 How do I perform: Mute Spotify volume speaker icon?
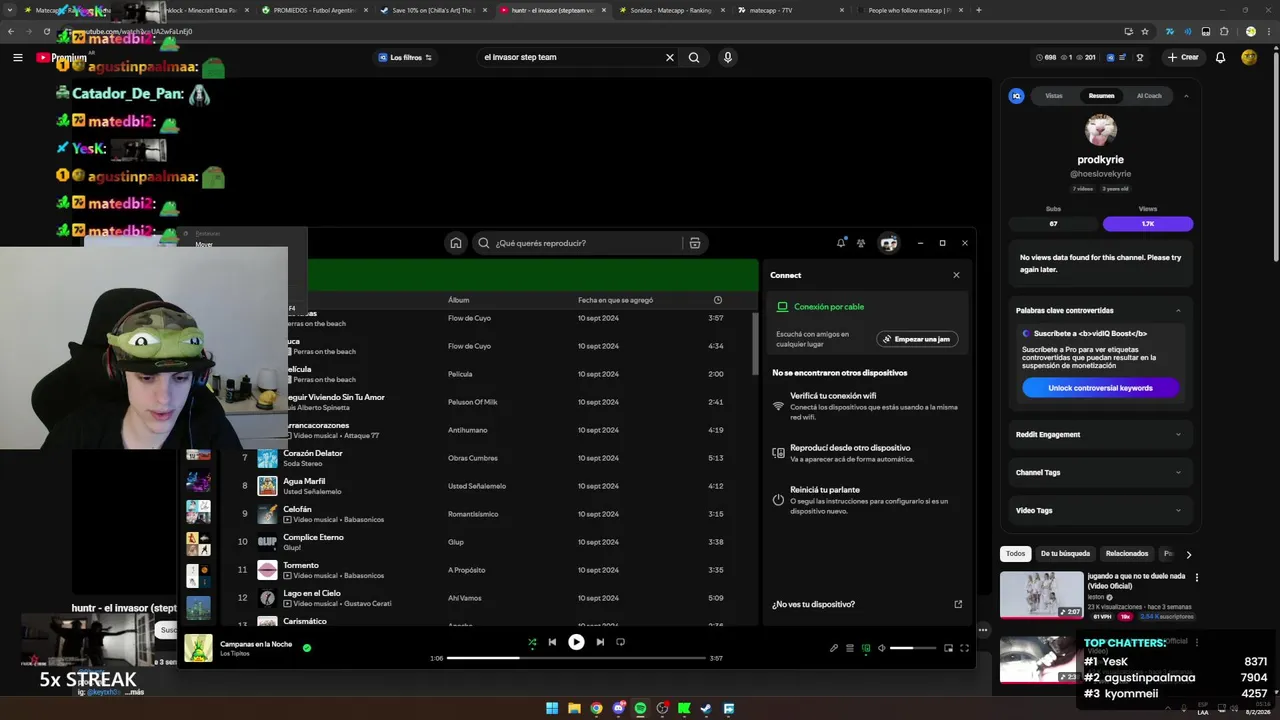(882, 648)
